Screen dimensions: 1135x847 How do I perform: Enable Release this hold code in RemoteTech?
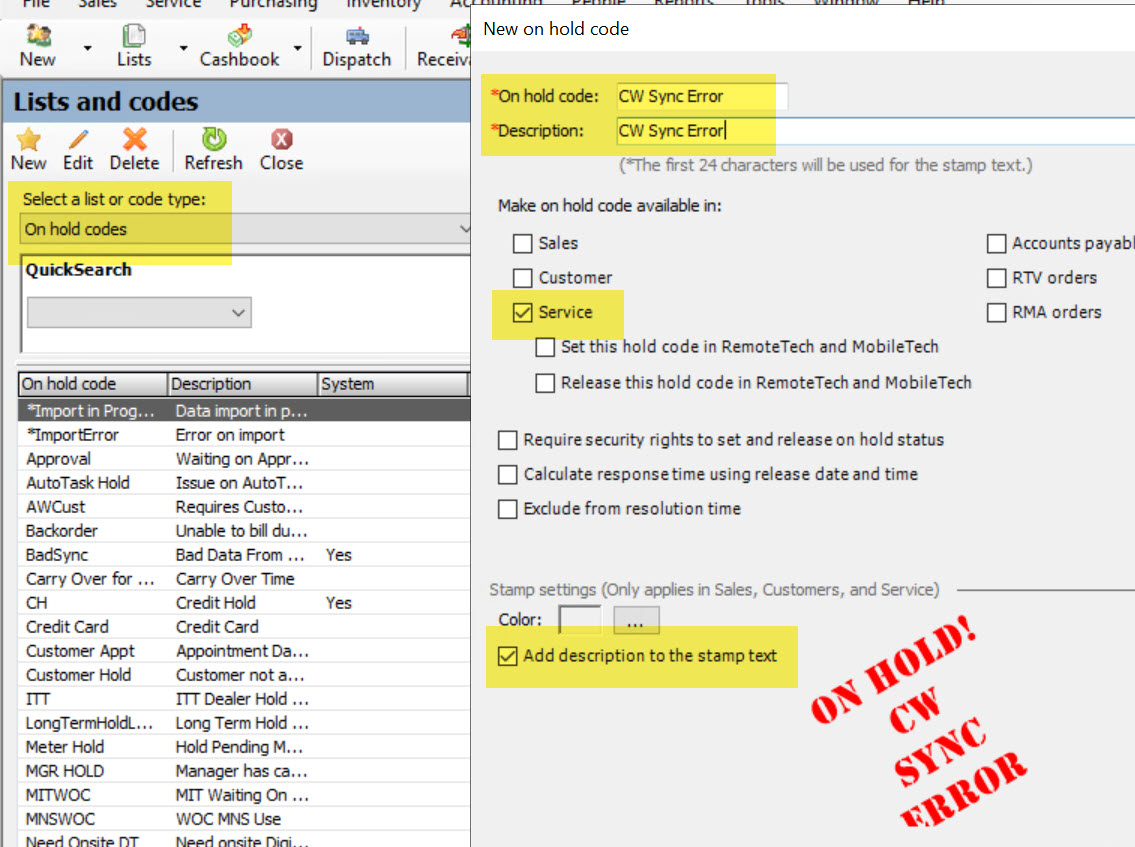coord(545,382)
